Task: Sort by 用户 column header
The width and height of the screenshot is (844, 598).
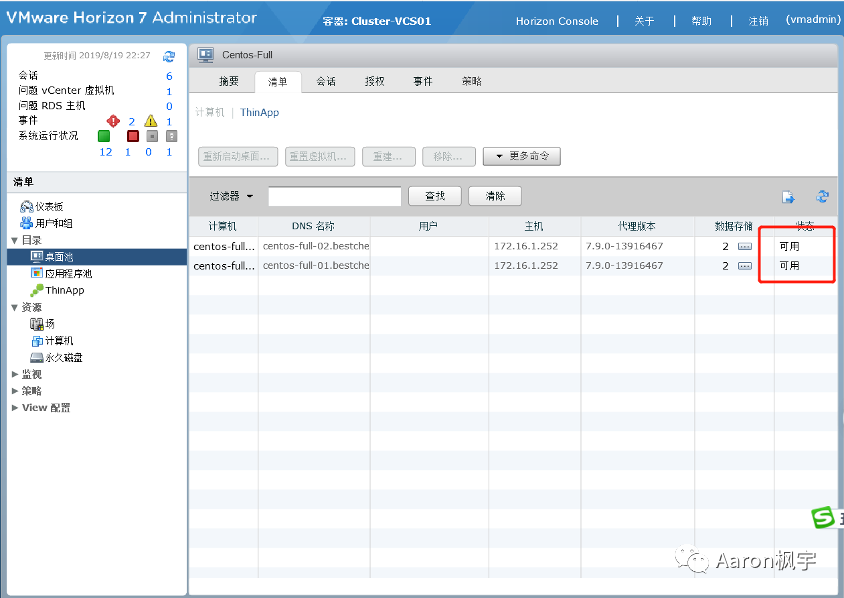Action: click(429, 226)
